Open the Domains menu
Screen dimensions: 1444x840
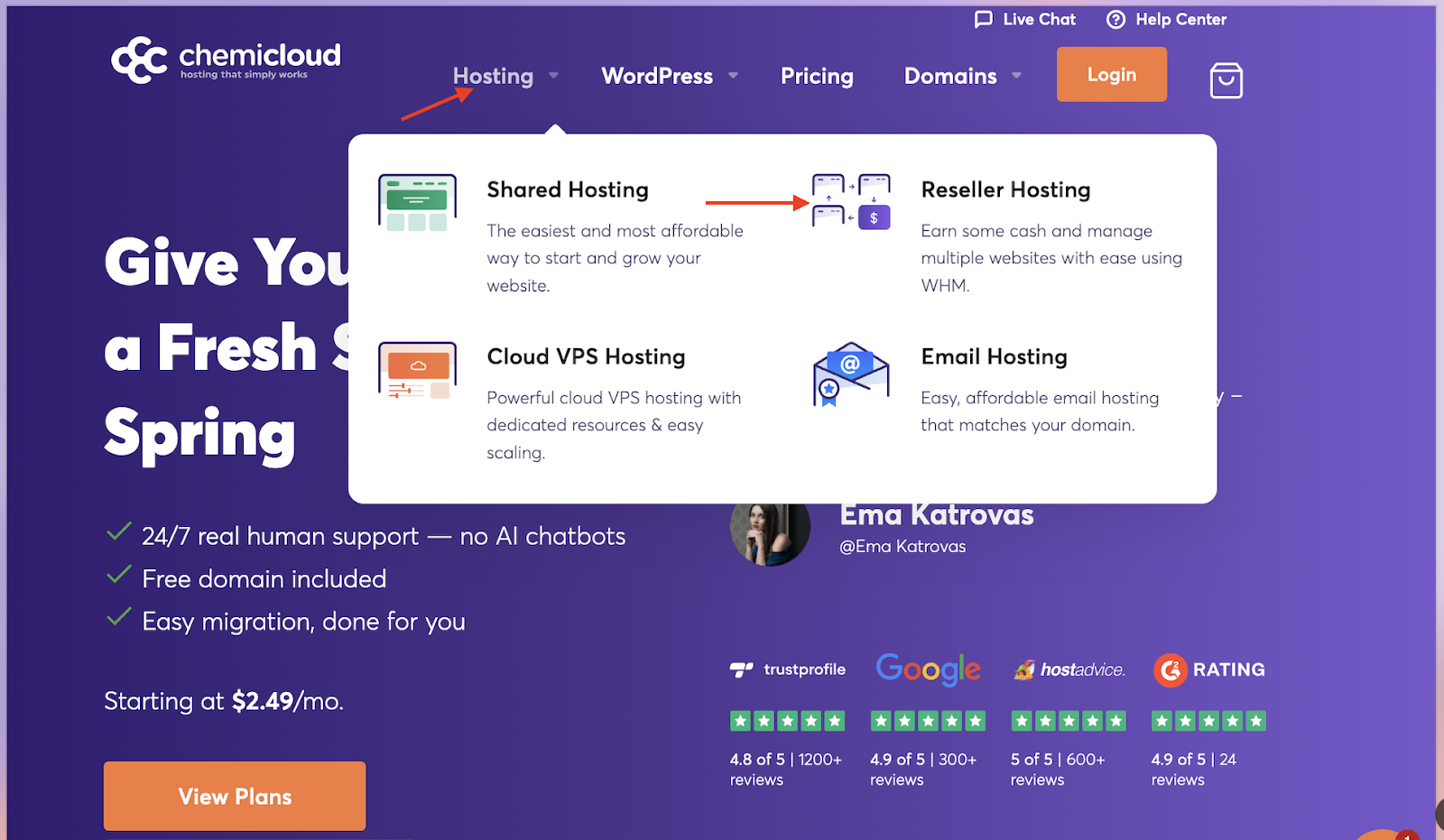tap(950, 76)
